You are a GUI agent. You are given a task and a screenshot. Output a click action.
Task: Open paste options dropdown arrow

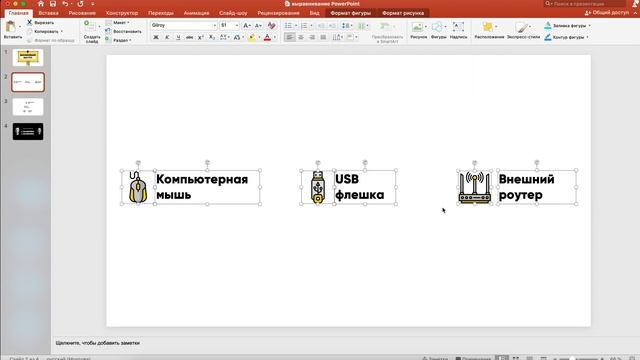[20, 27]
